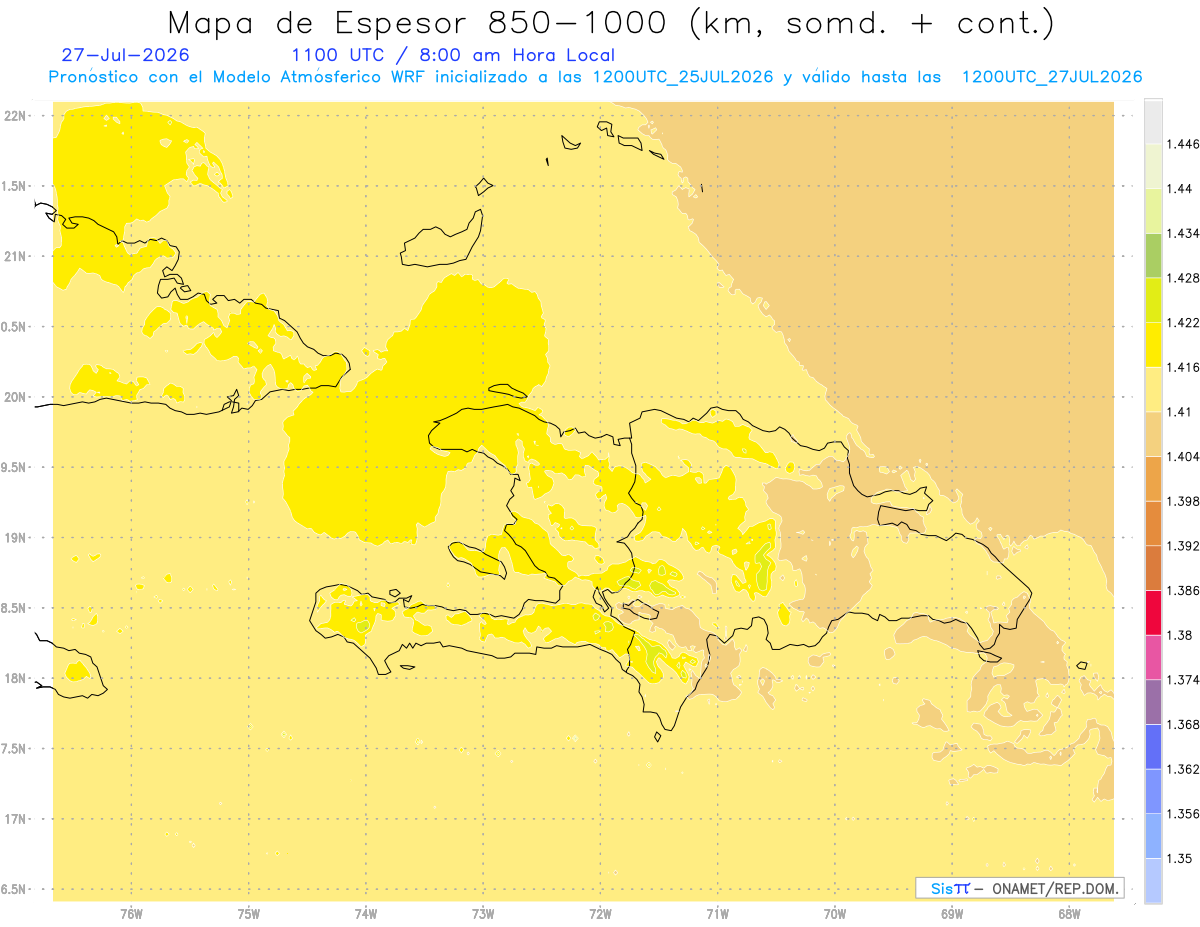
Task: Click the '75W' longitude label
Action: [249, 914]
